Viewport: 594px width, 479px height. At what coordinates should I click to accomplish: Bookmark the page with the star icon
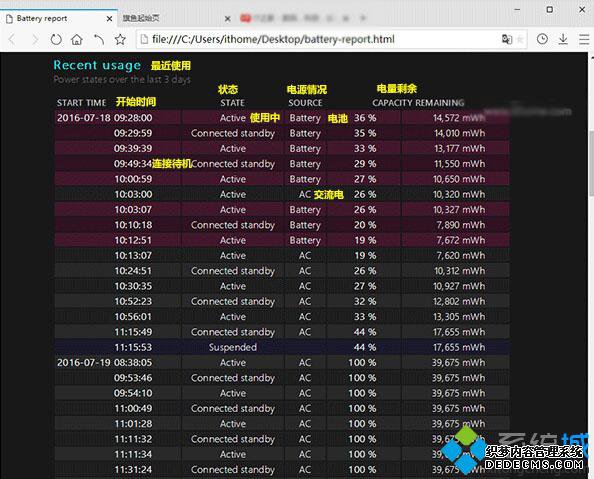click(x=120, y=39)
